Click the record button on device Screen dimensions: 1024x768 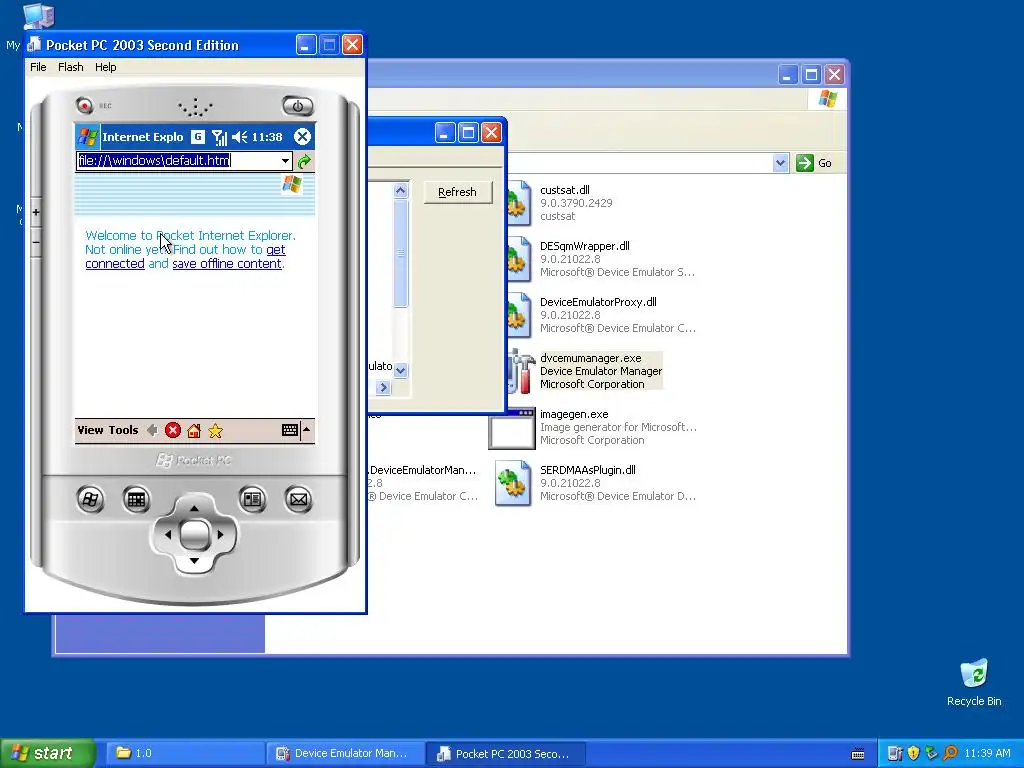tap(84, 105)
